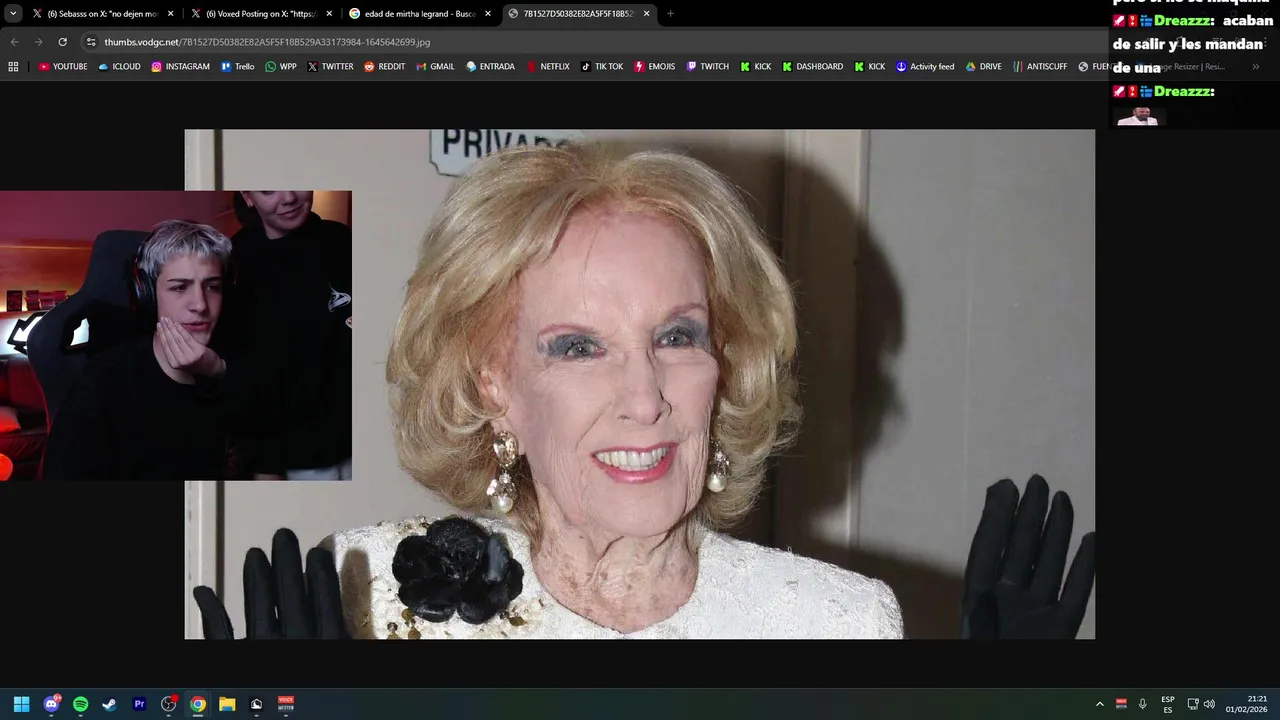The height and width of the screenshot is (720, 1280).
Task: View site information icon in address bar
Action: [91, 42]
